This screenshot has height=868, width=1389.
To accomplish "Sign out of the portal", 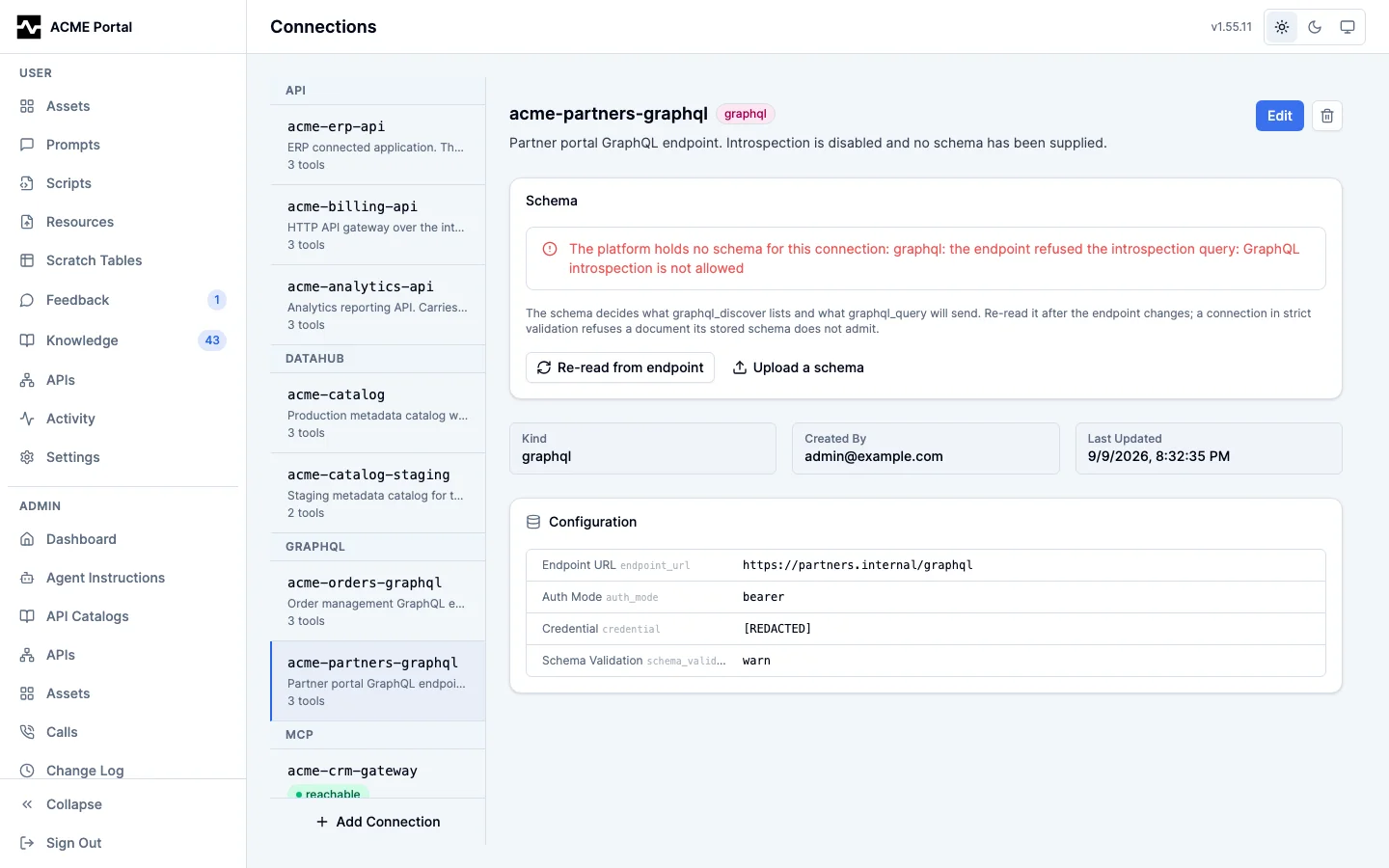I will point(123,843).
